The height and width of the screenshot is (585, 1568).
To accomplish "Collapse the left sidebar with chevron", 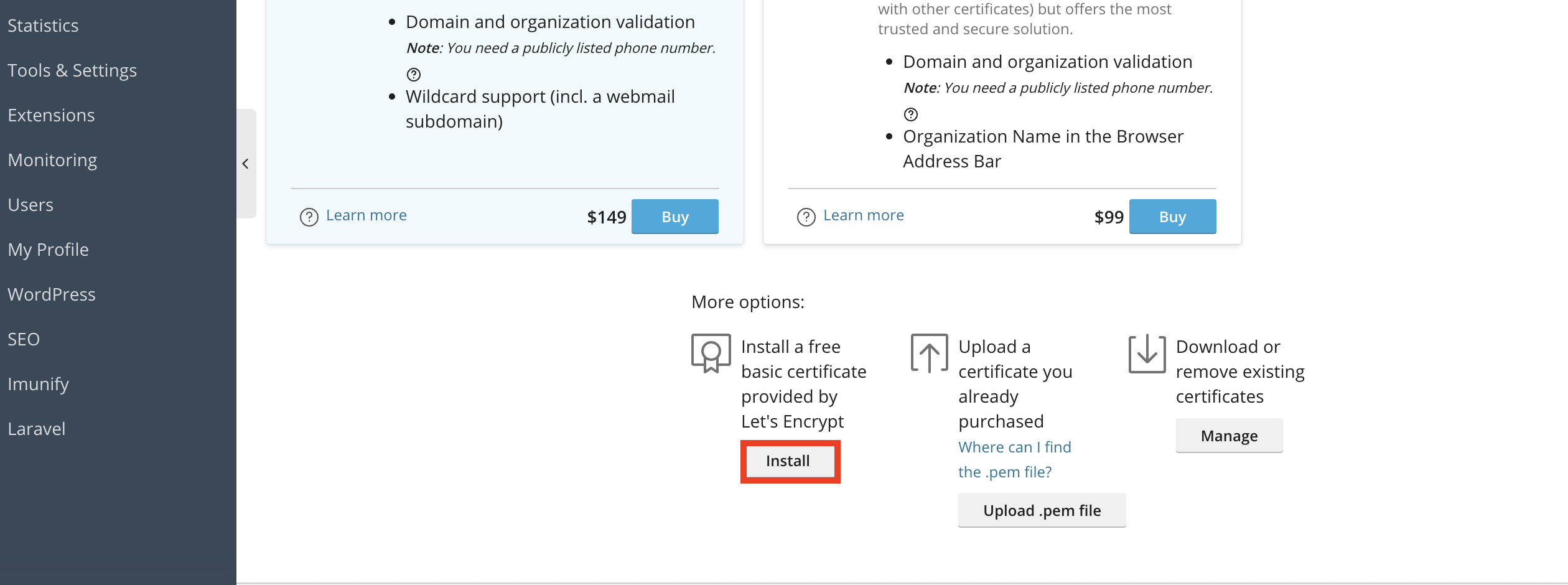I will 246,164.
